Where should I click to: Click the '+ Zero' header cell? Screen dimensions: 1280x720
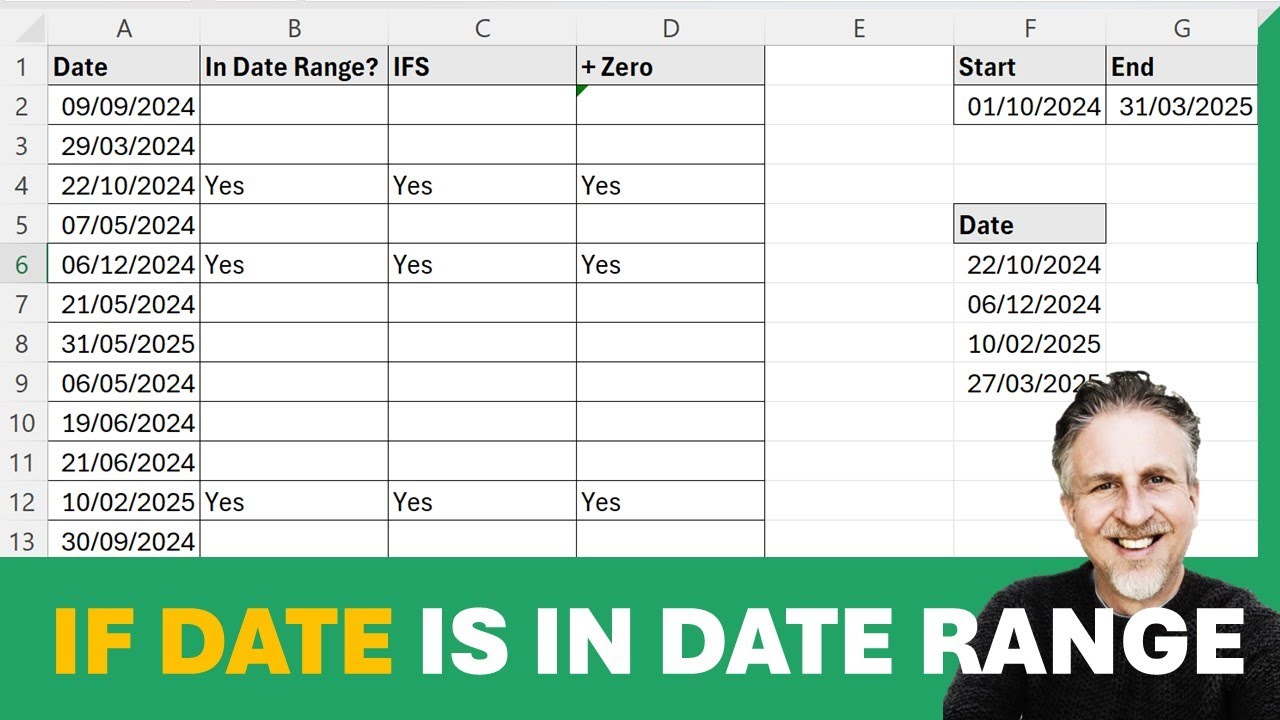(670, 67)
